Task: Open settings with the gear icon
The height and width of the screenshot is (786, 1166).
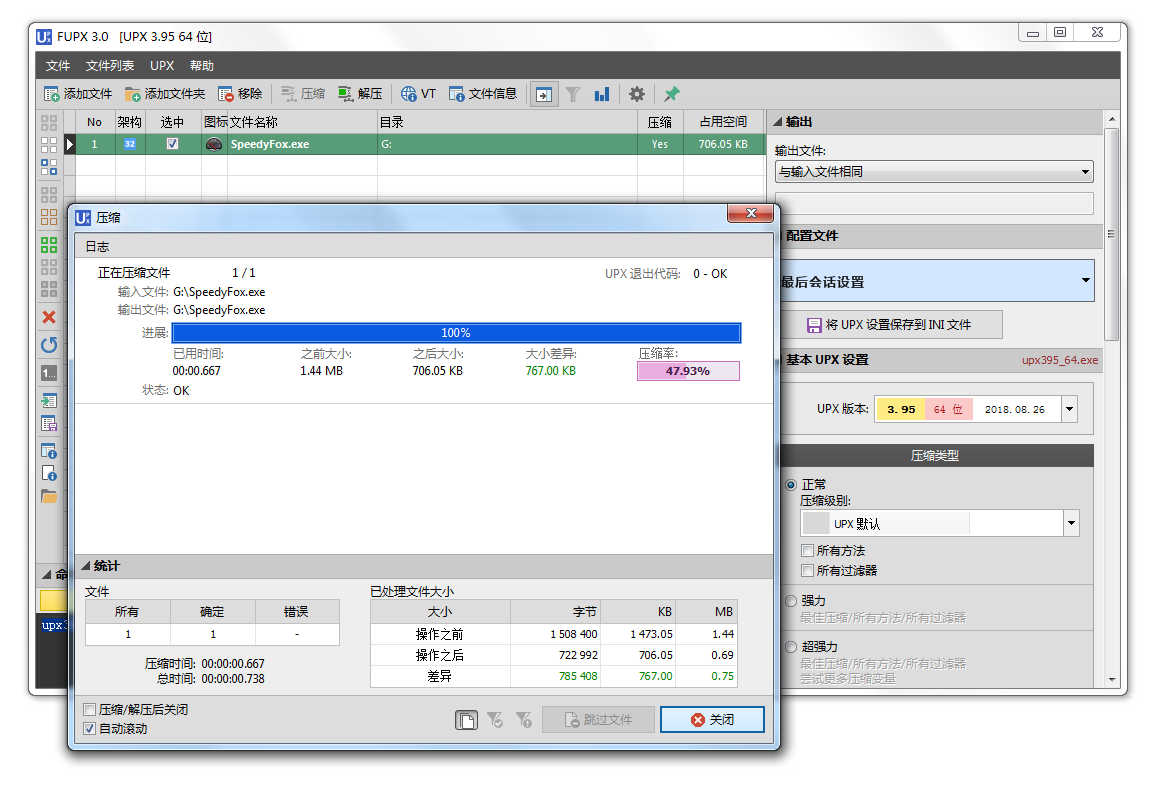Action: click(636, 94)
